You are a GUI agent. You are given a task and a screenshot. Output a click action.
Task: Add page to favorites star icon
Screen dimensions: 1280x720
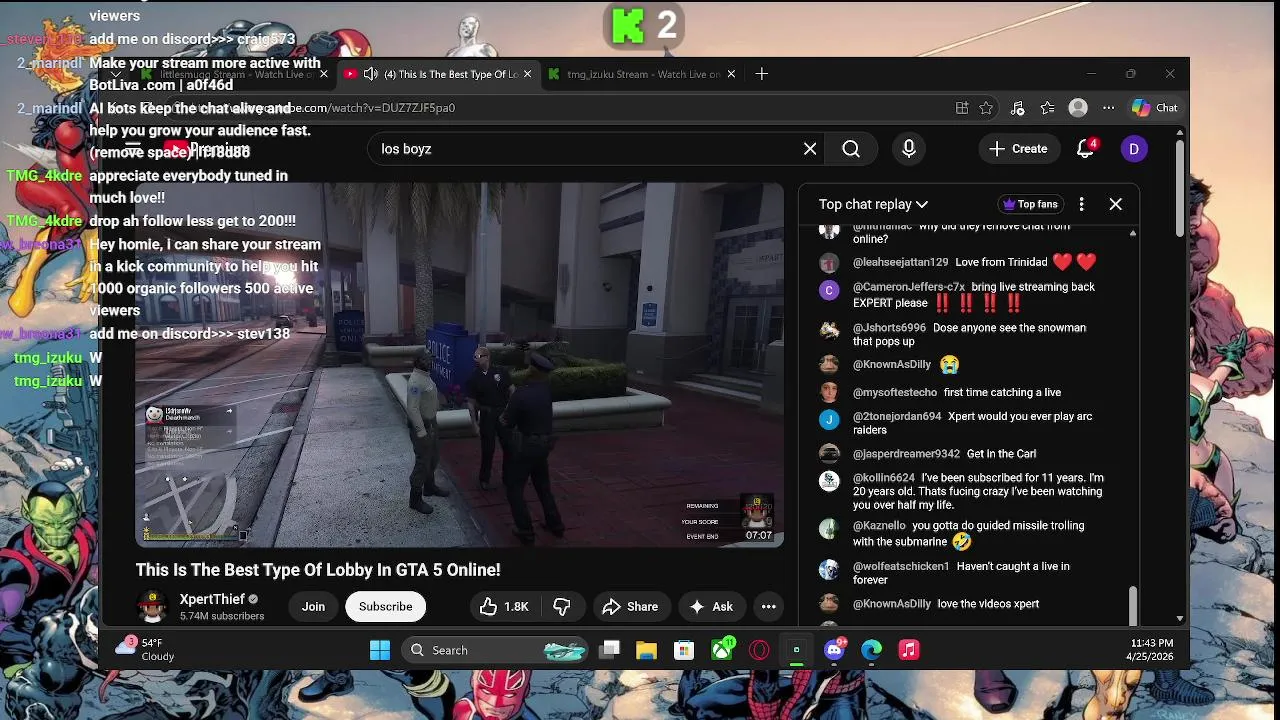[x=986, y=108]
